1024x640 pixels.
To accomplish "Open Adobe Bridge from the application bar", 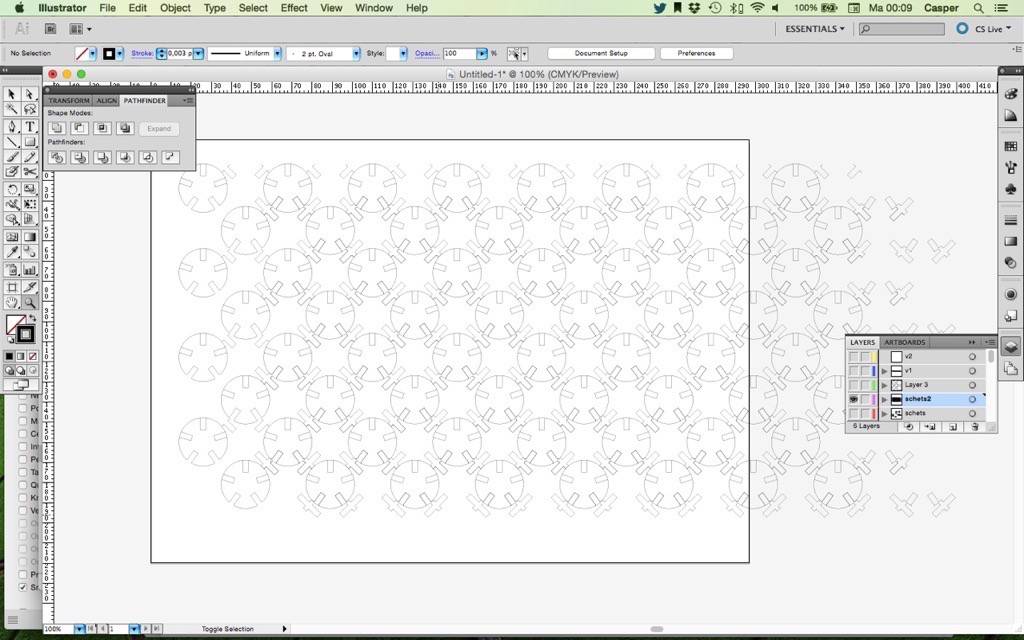I will (x=50, y=29).
